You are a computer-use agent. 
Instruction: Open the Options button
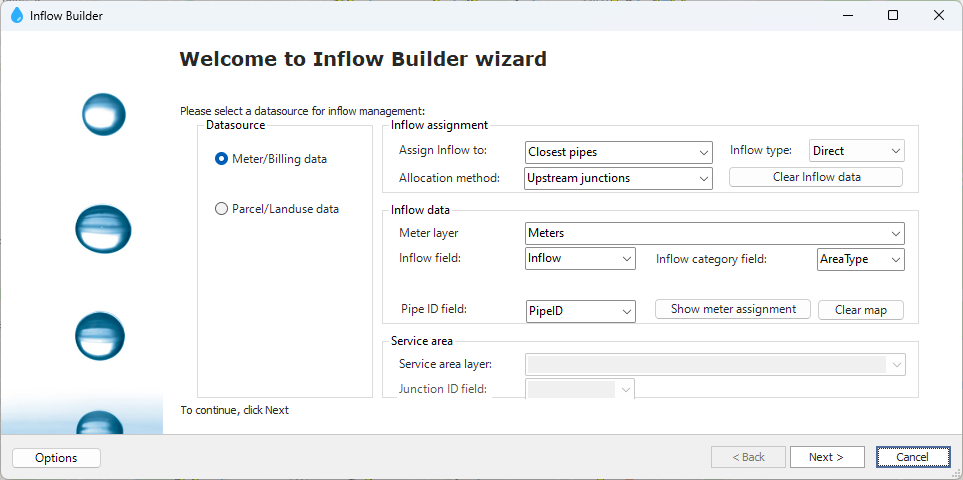(x=56, y=458)
